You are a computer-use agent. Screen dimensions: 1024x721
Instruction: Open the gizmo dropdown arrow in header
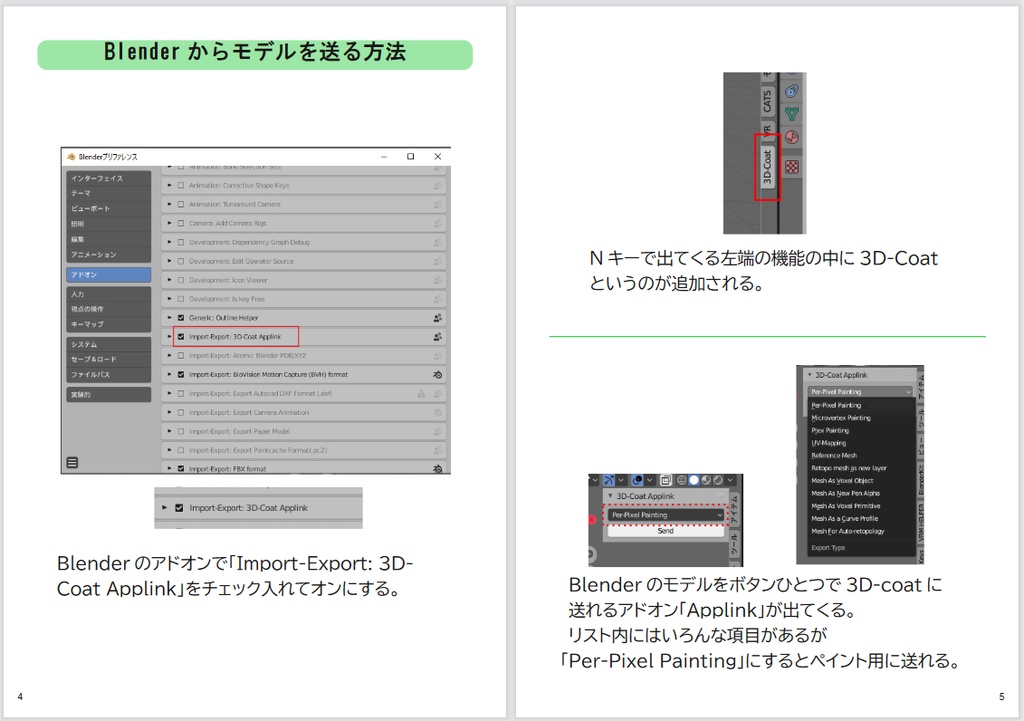click(x=621, y=480)
